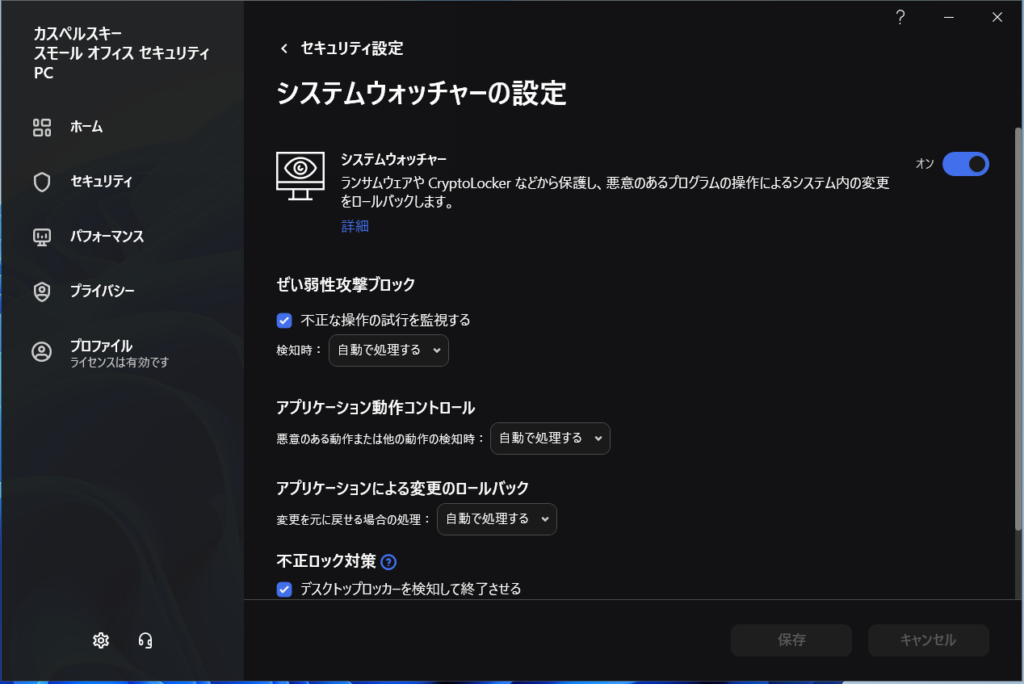Open プロファイル in the sidebar

point(101,346)
